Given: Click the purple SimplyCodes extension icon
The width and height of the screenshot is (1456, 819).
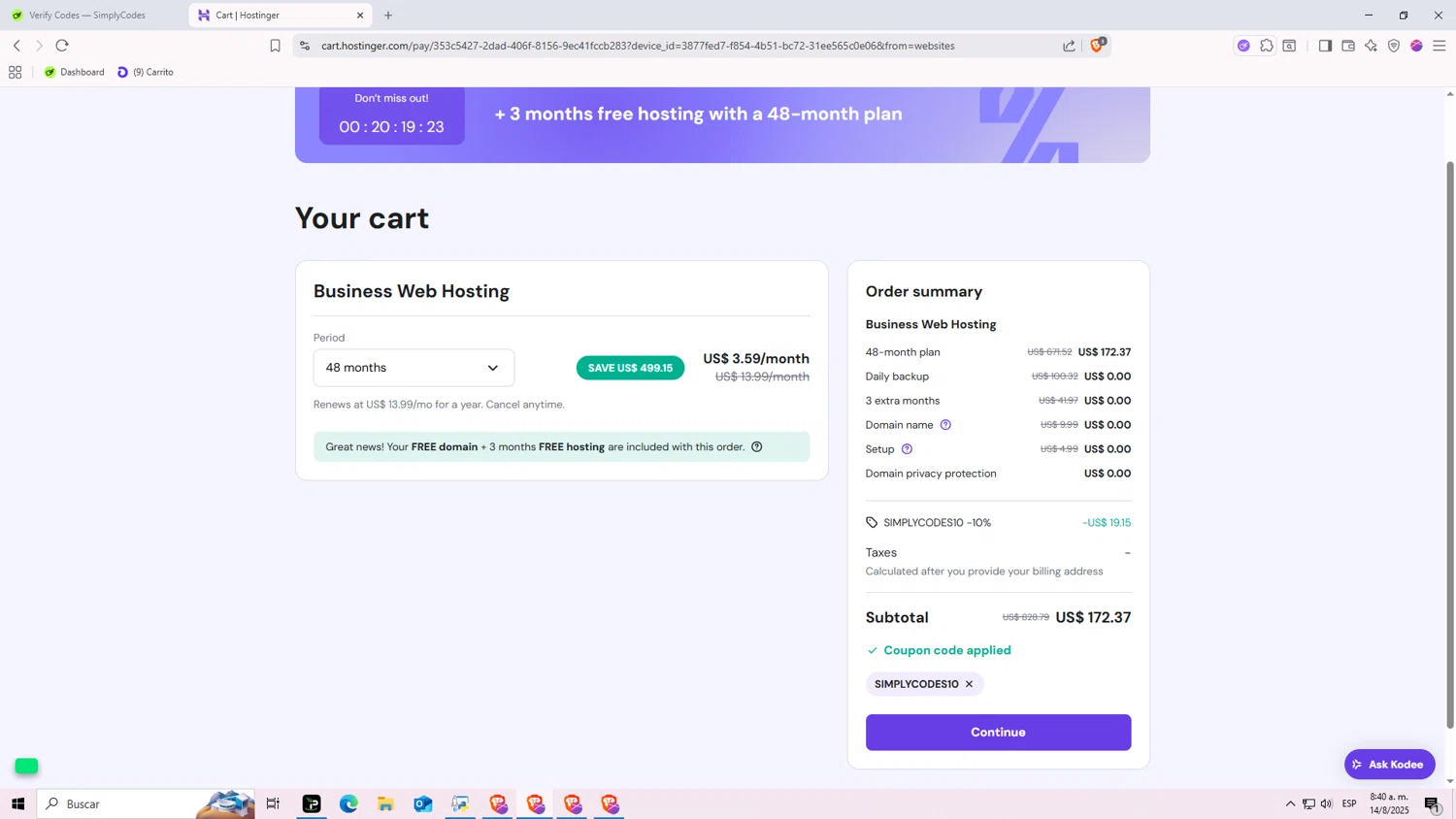Looking at the screenshot, I should [x=1243, y=46].
